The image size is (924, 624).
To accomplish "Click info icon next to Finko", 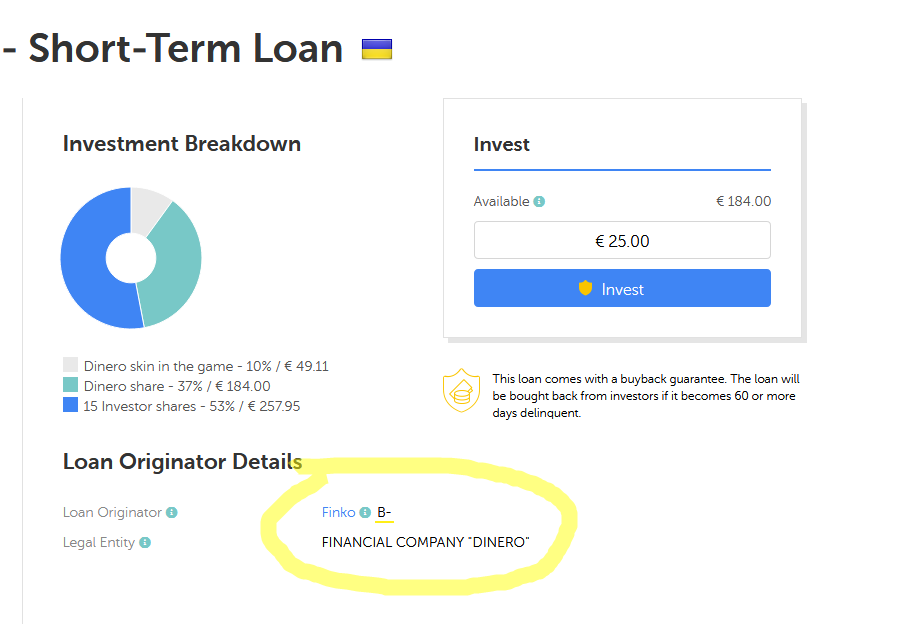I will point(365,513).
